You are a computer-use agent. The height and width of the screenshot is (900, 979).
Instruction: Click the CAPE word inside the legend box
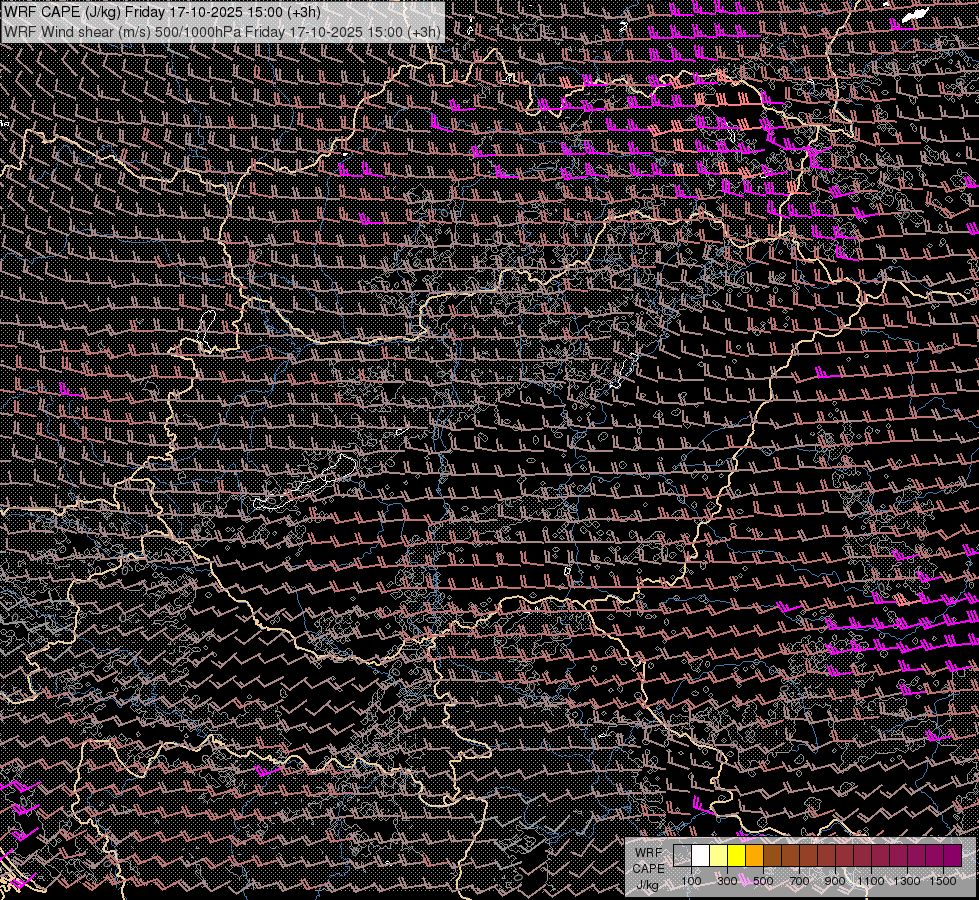[648, 868]
